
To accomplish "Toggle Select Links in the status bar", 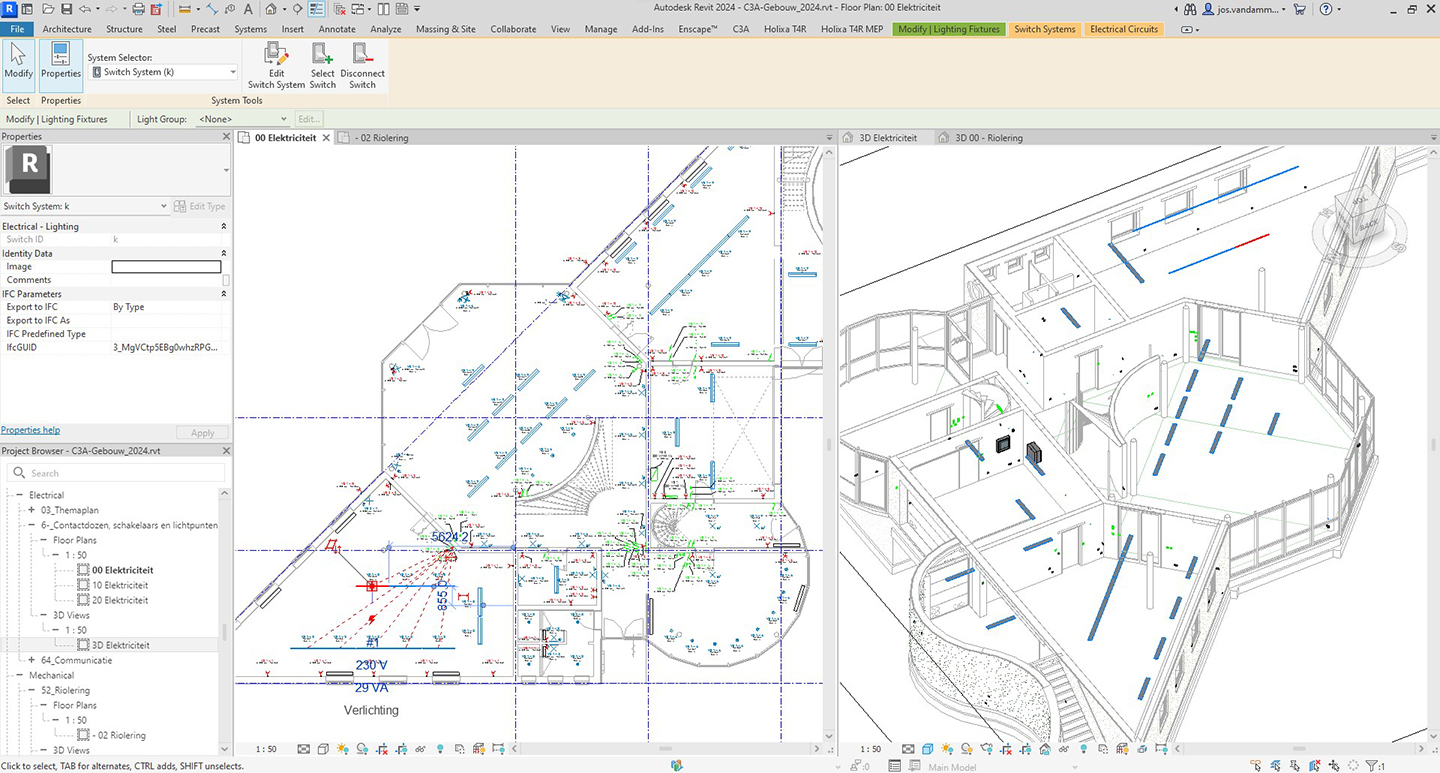I will (1256, 765).
